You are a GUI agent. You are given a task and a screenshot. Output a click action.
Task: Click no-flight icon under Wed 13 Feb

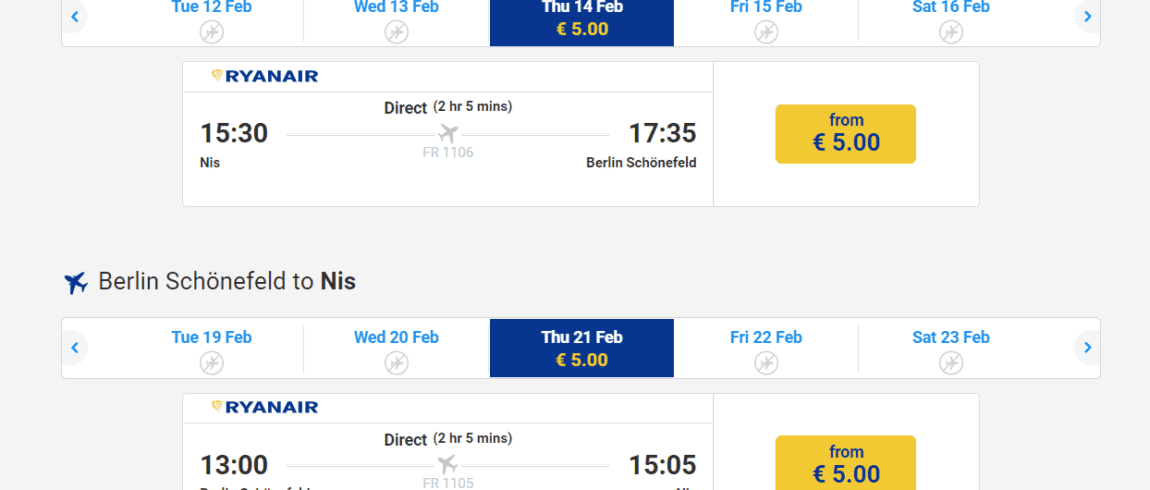396,32
